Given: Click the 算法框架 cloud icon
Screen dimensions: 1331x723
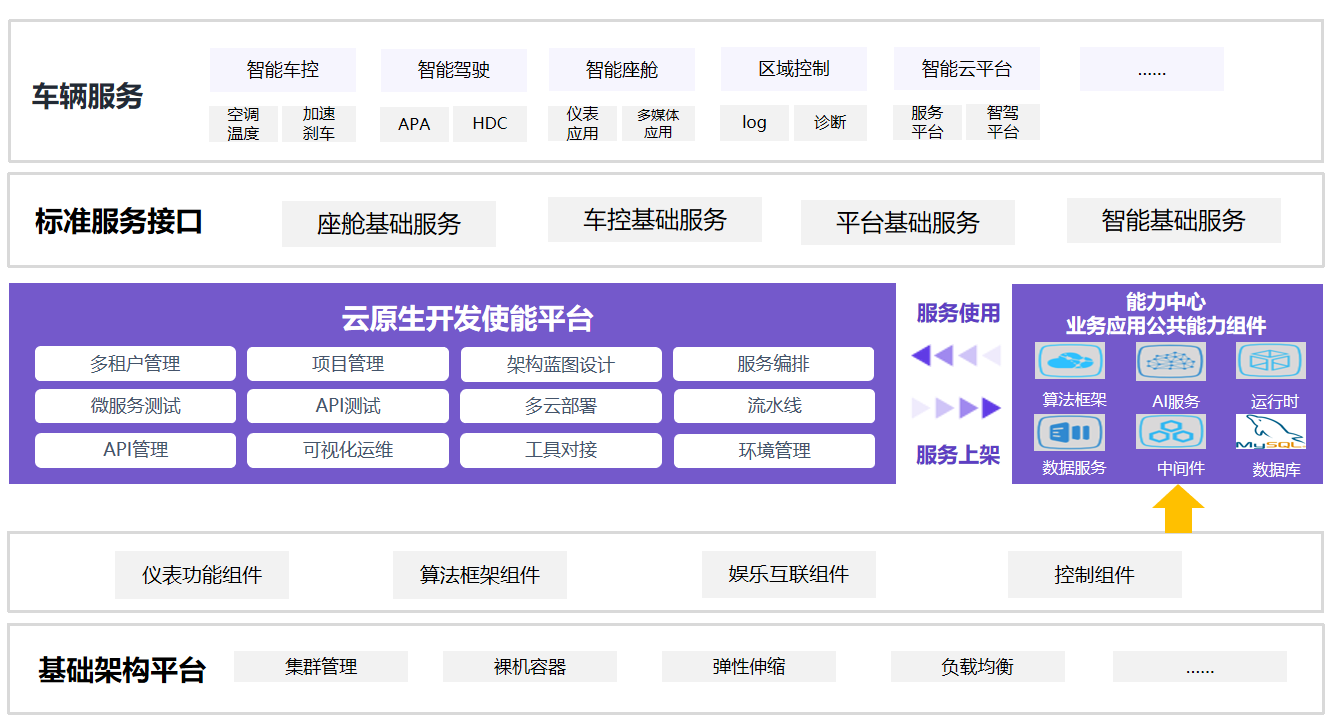Looking at the screenshot, I should 1070,361.
